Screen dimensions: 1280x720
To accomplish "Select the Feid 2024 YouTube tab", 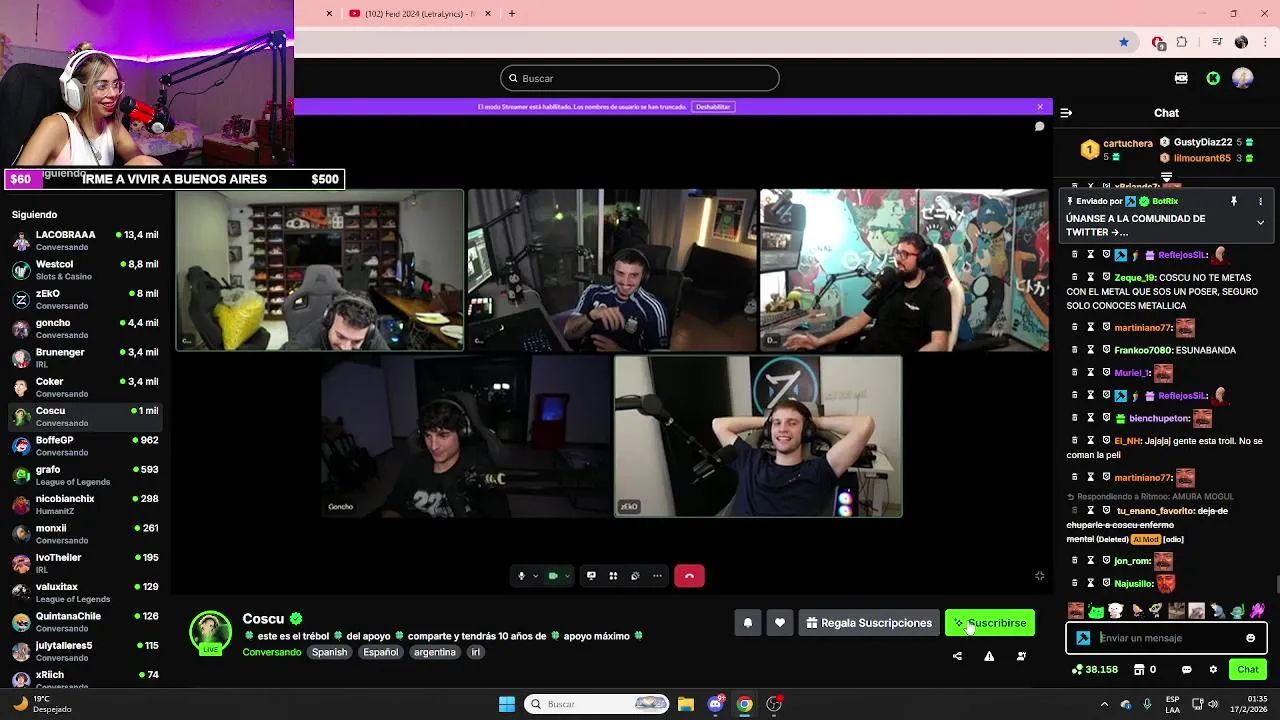I will (x=420, y=13).
